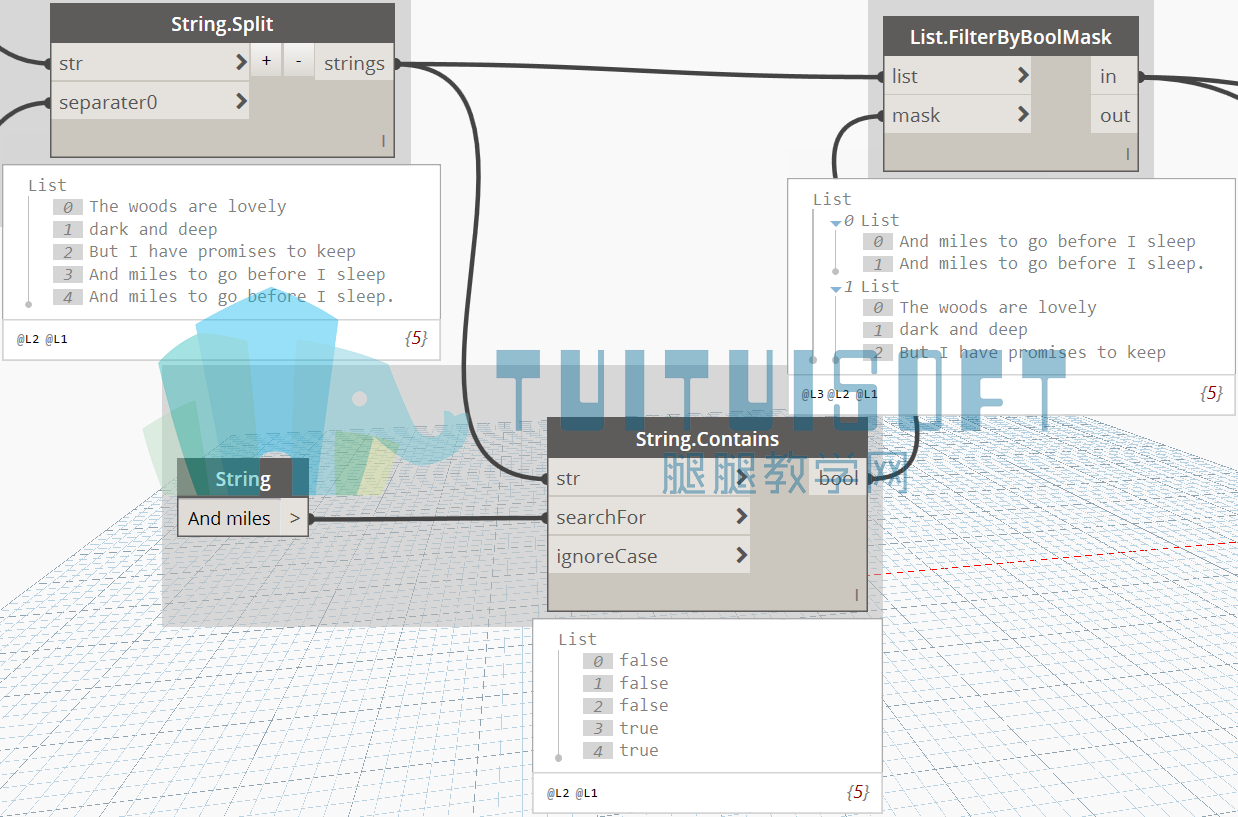Screen dimensions: 1238x817
Task: Add an input with String.Split plus button
Action: [266, 61]
